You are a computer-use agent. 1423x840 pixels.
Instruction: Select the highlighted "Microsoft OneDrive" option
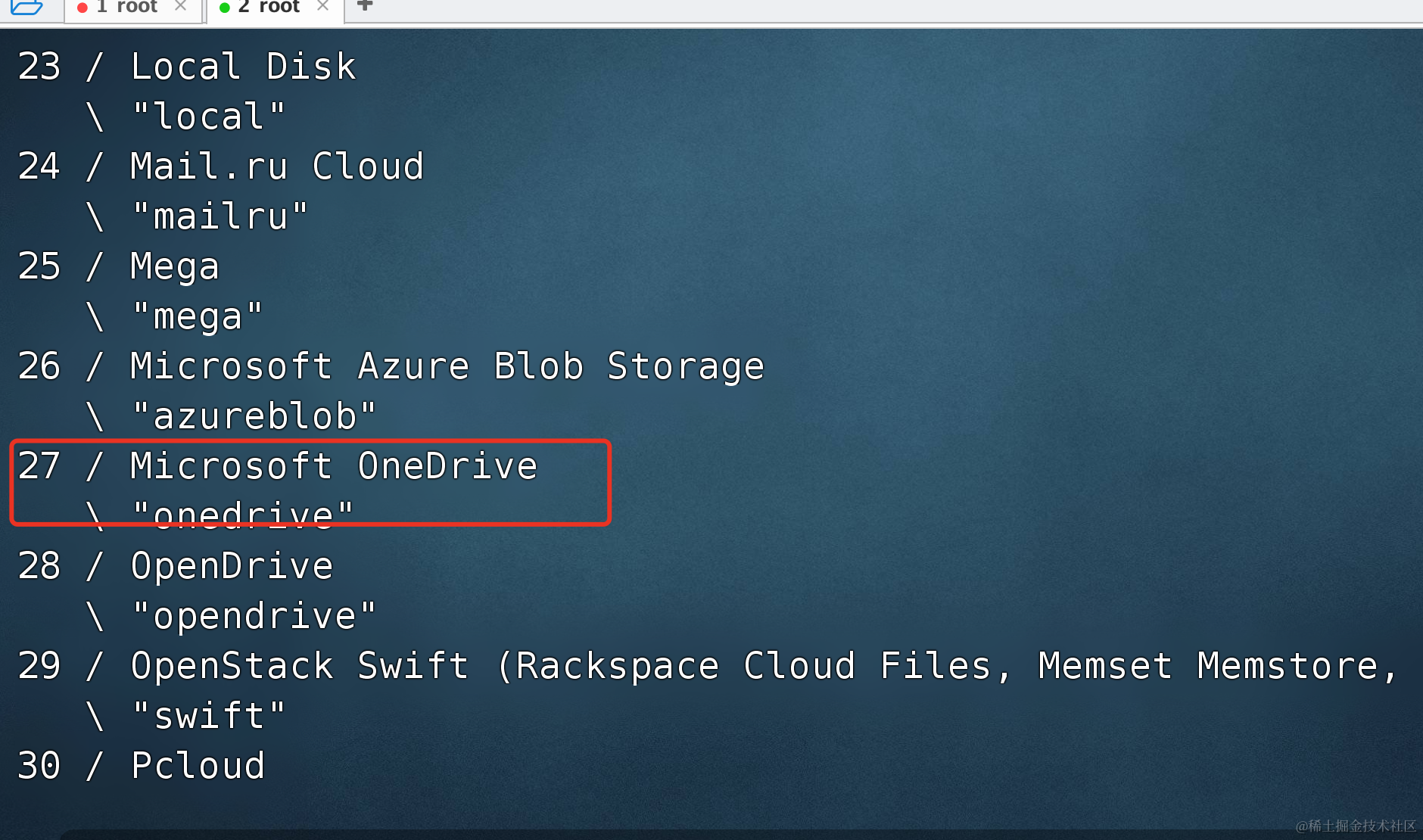[x=277, y=466]
